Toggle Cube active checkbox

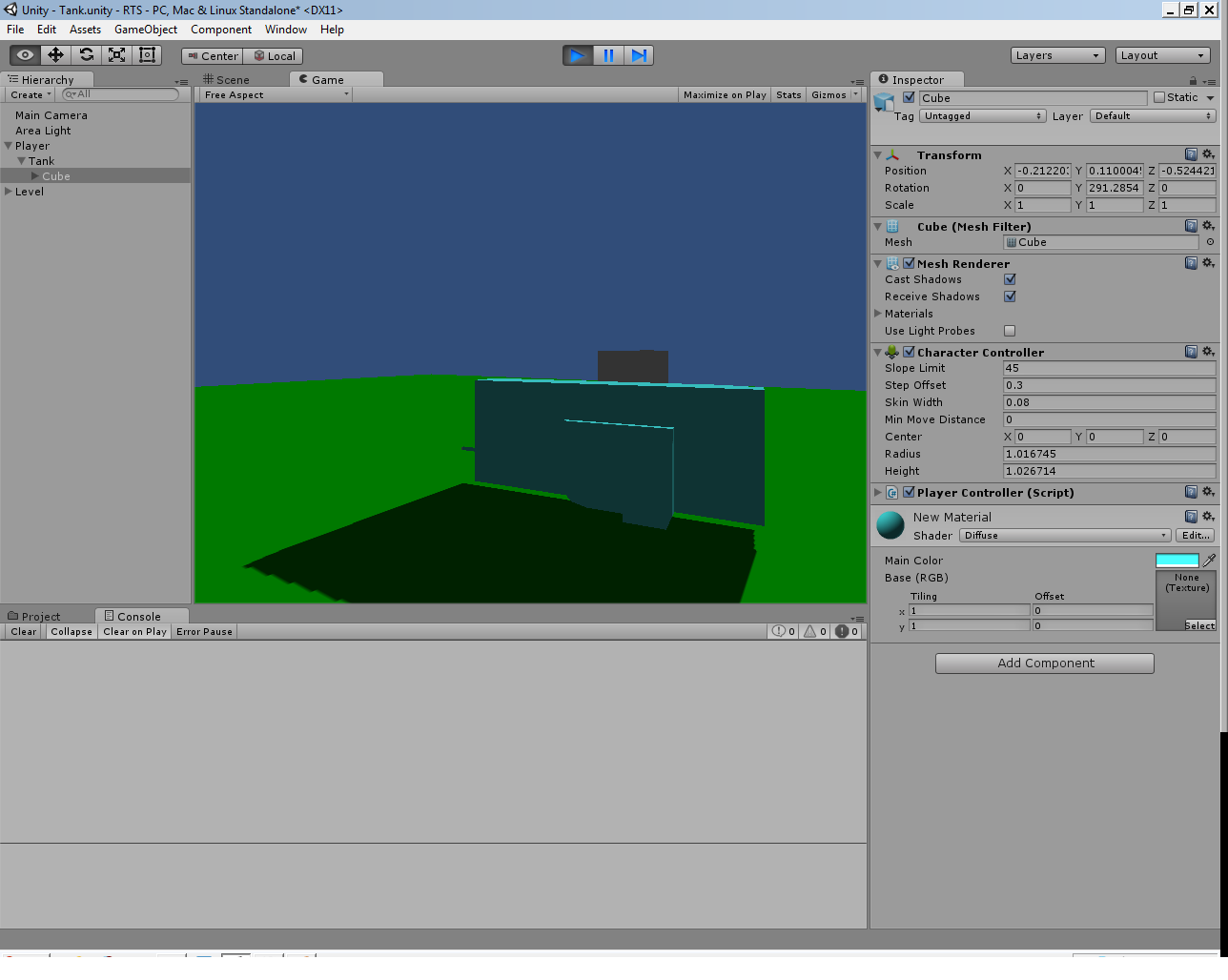[909, 97]
